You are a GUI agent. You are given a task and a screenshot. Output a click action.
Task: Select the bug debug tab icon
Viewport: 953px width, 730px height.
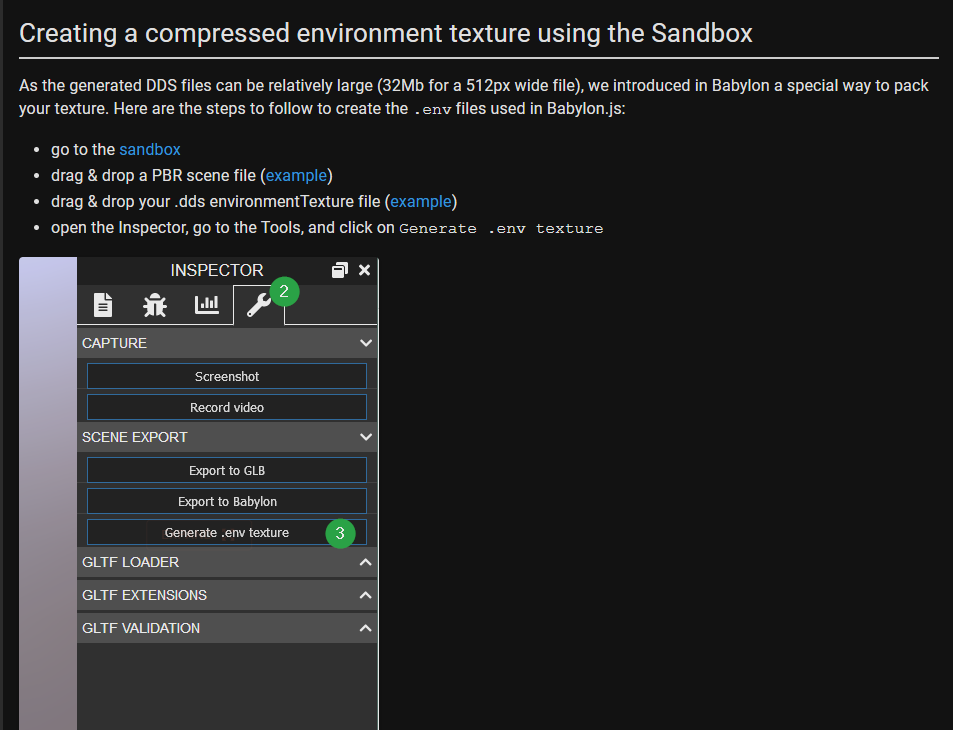tap(155, 305)
